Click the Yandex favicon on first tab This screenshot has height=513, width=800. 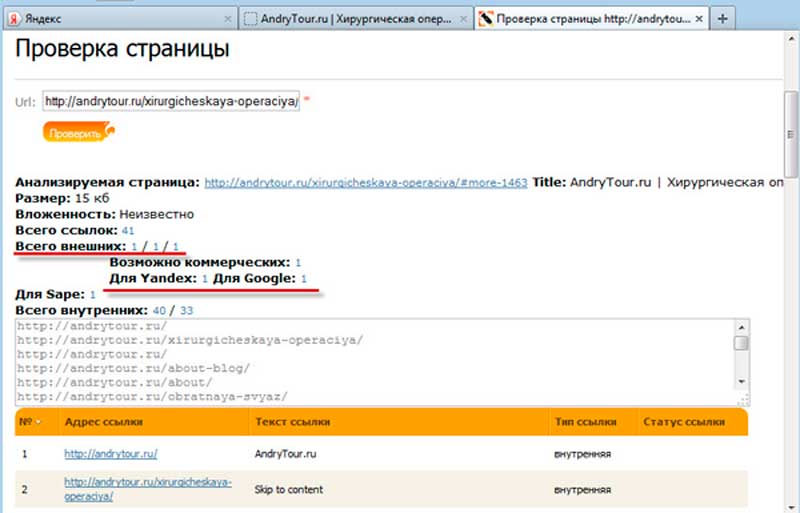tap(14, 19)
